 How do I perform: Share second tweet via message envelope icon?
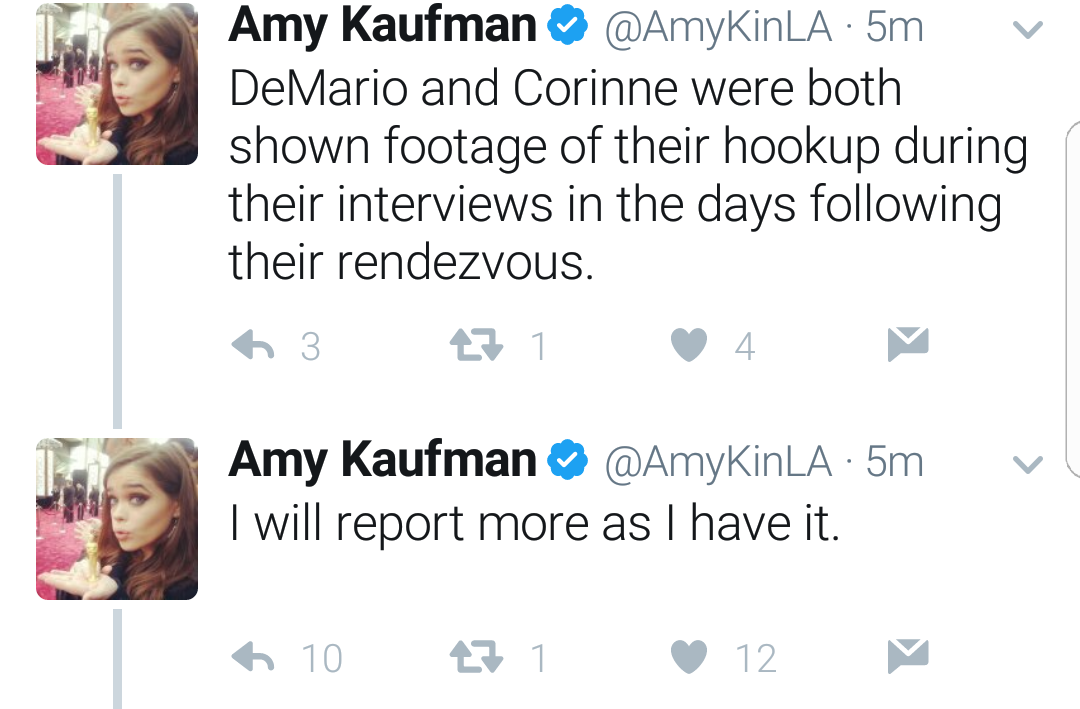(x=908, y=655)
